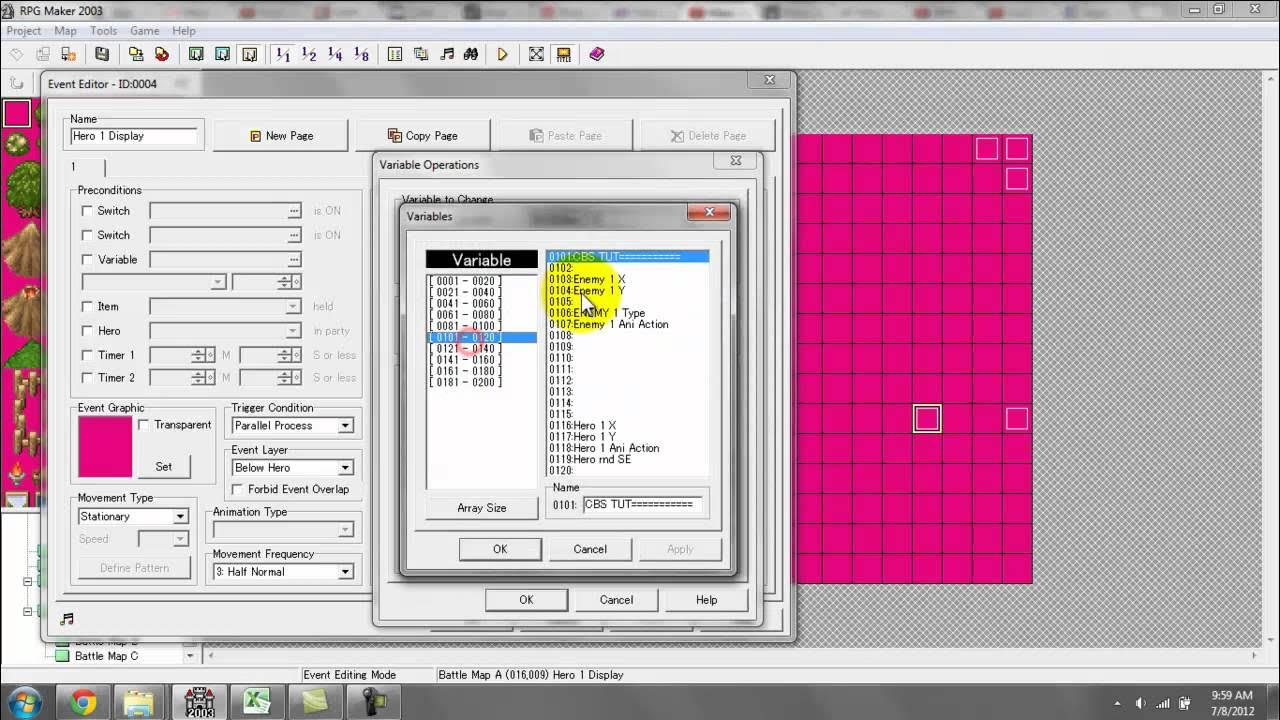Viewport: 1280px width, 720px height.
Task: Toggle the Show Title toolbar icon
Action: (563, 54)
